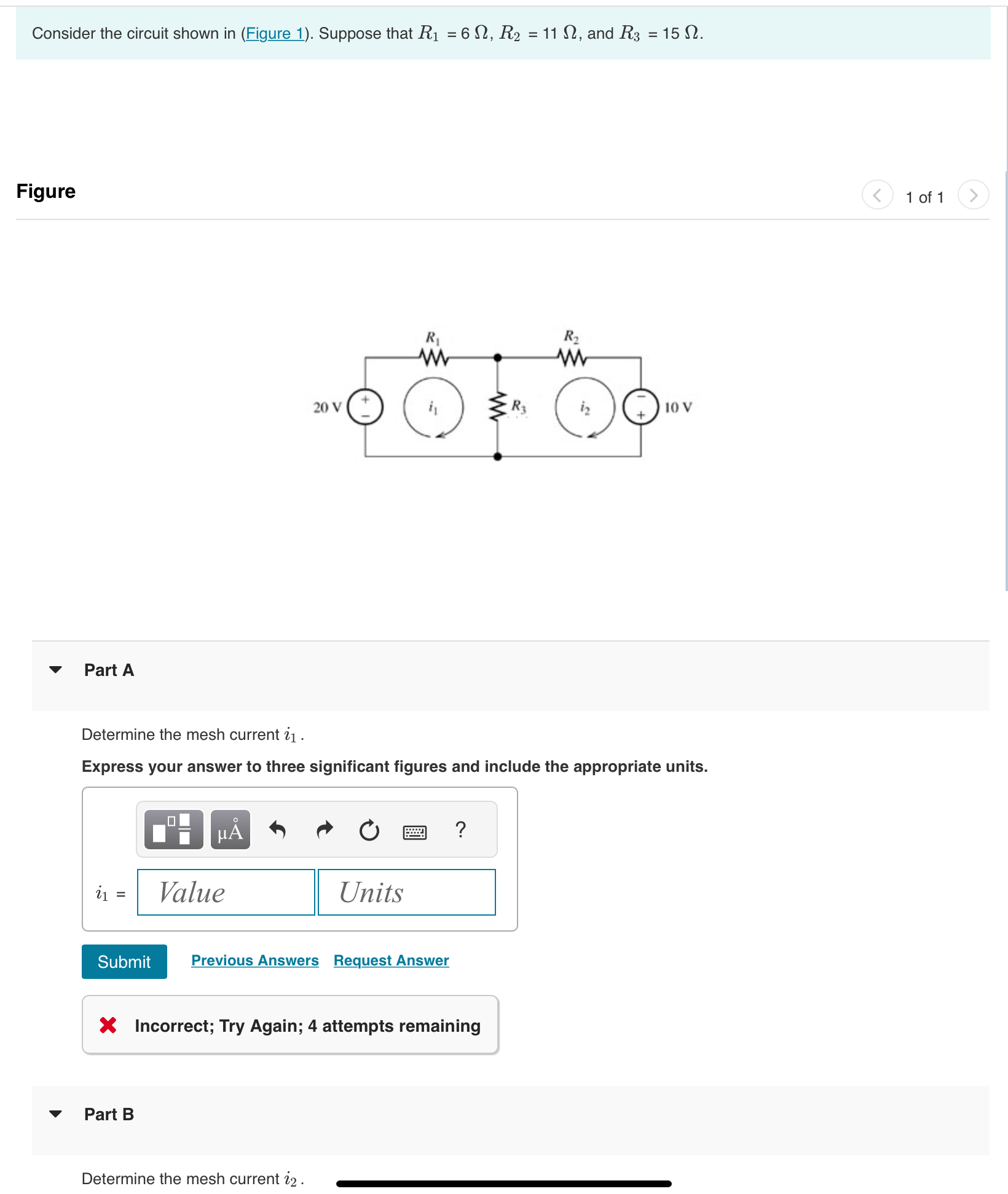1008x1194 pixels.
Task: Redo the answer entry
Action: click(x=324, y=830)
